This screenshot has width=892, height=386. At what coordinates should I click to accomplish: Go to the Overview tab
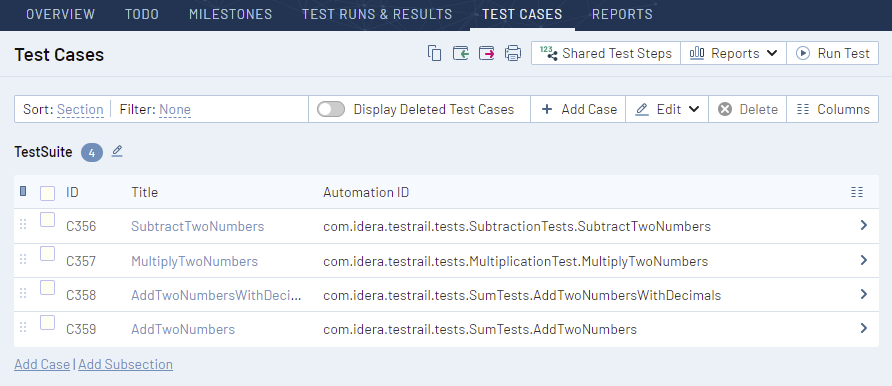pos(61,14)
